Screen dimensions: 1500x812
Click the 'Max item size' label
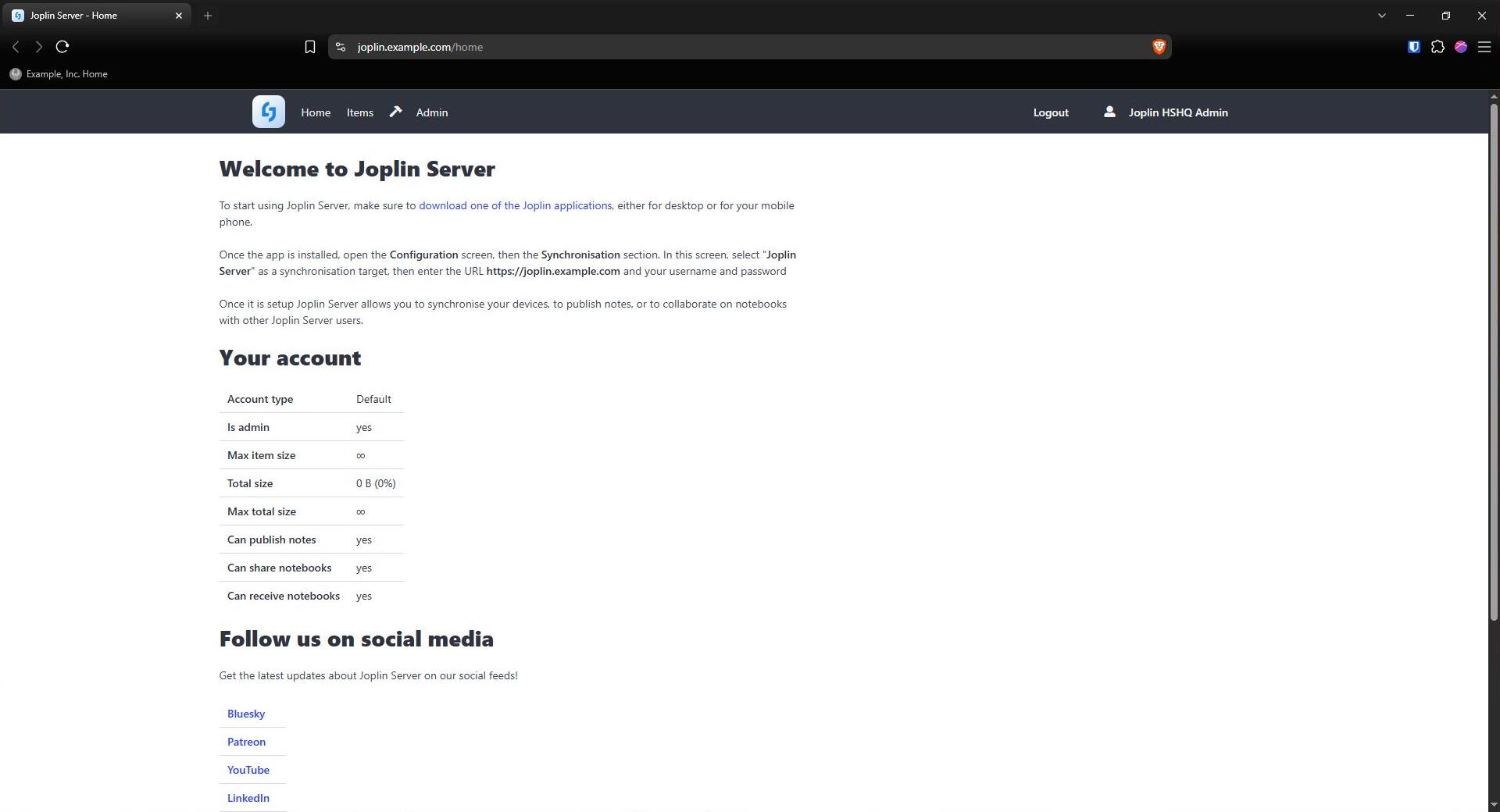261,455
